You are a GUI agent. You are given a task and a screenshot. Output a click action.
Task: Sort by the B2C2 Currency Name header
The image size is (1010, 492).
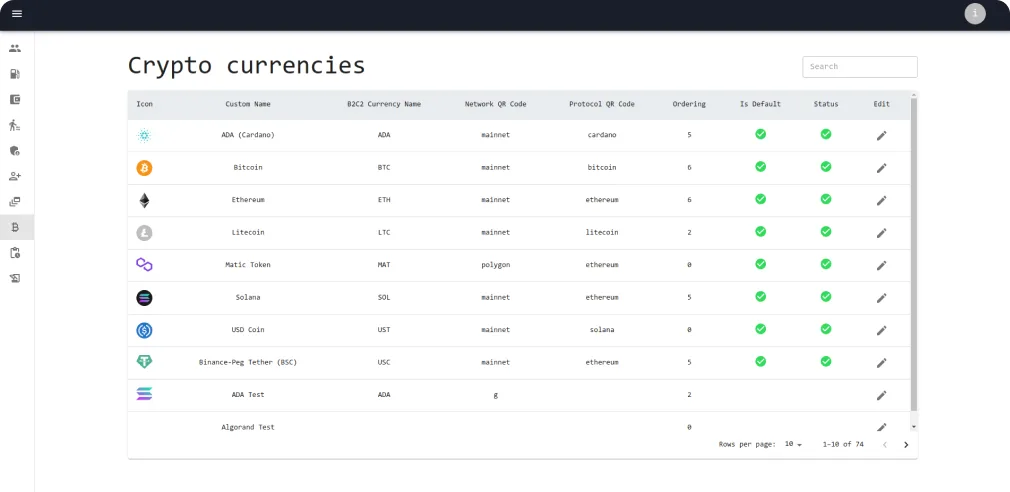pyautogui.click(x=384, y=104)
